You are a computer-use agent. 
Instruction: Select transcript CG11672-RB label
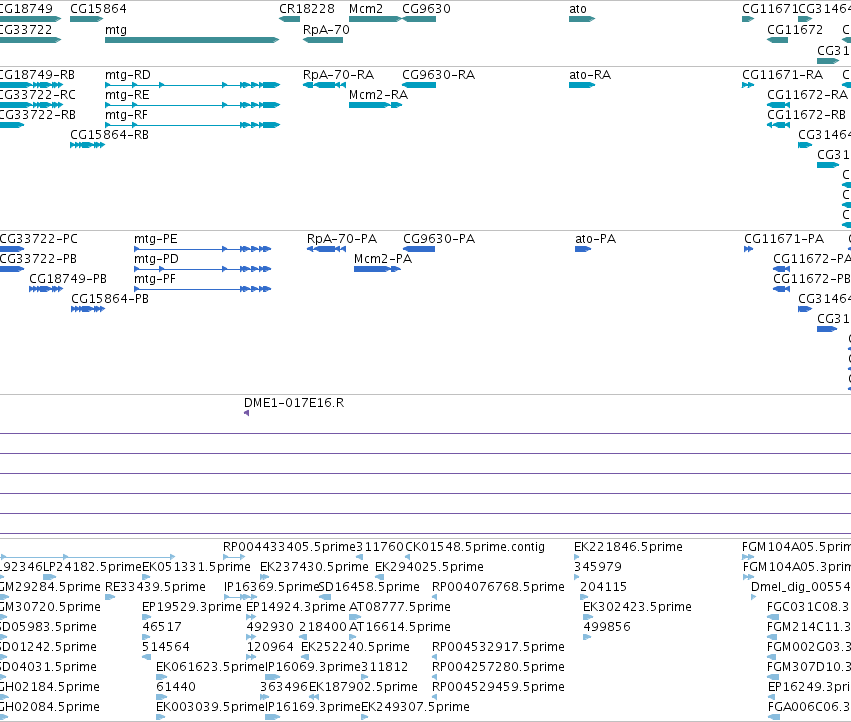(x=806, y=115)
